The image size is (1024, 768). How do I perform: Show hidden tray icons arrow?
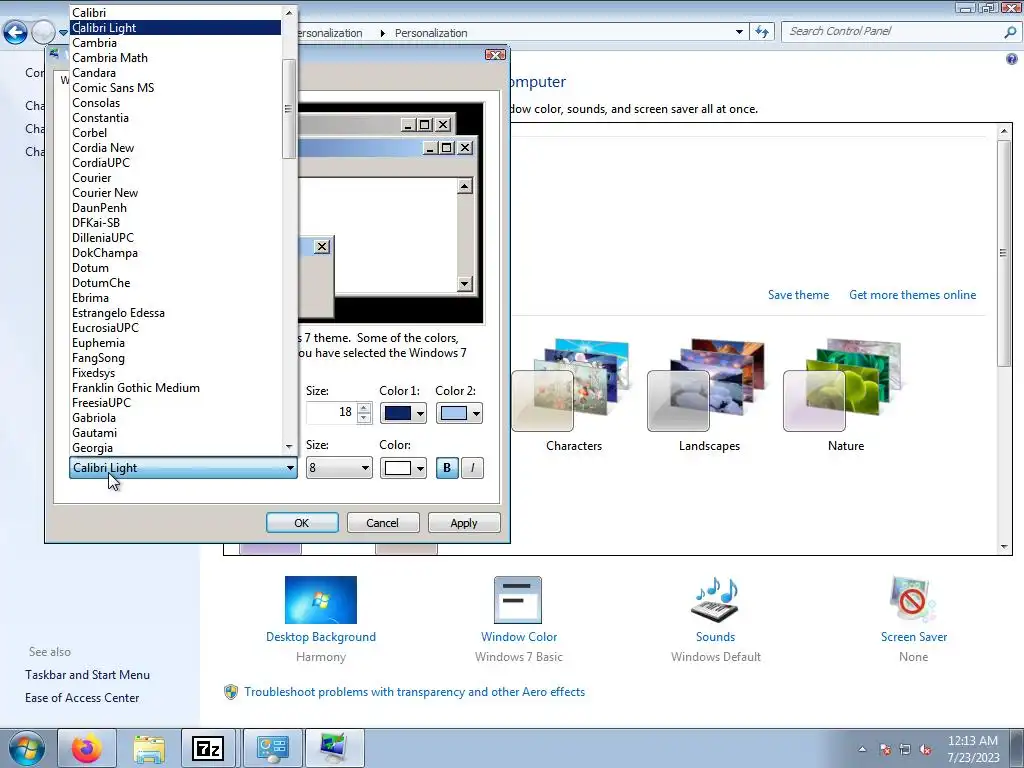(x=862, y=749)
